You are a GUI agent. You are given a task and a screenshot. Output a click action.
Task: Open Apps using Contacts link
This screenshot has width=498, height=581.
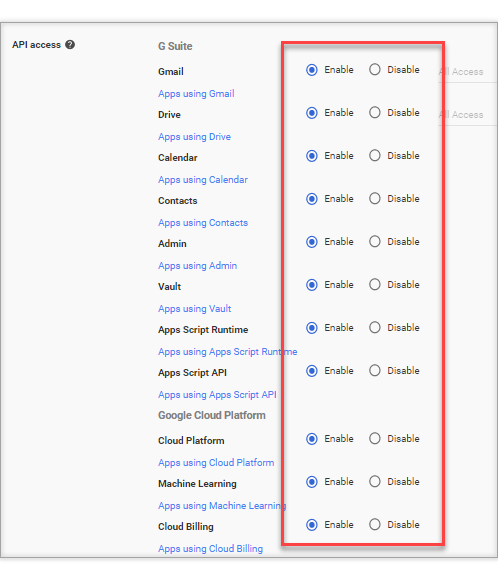(203, 223)
